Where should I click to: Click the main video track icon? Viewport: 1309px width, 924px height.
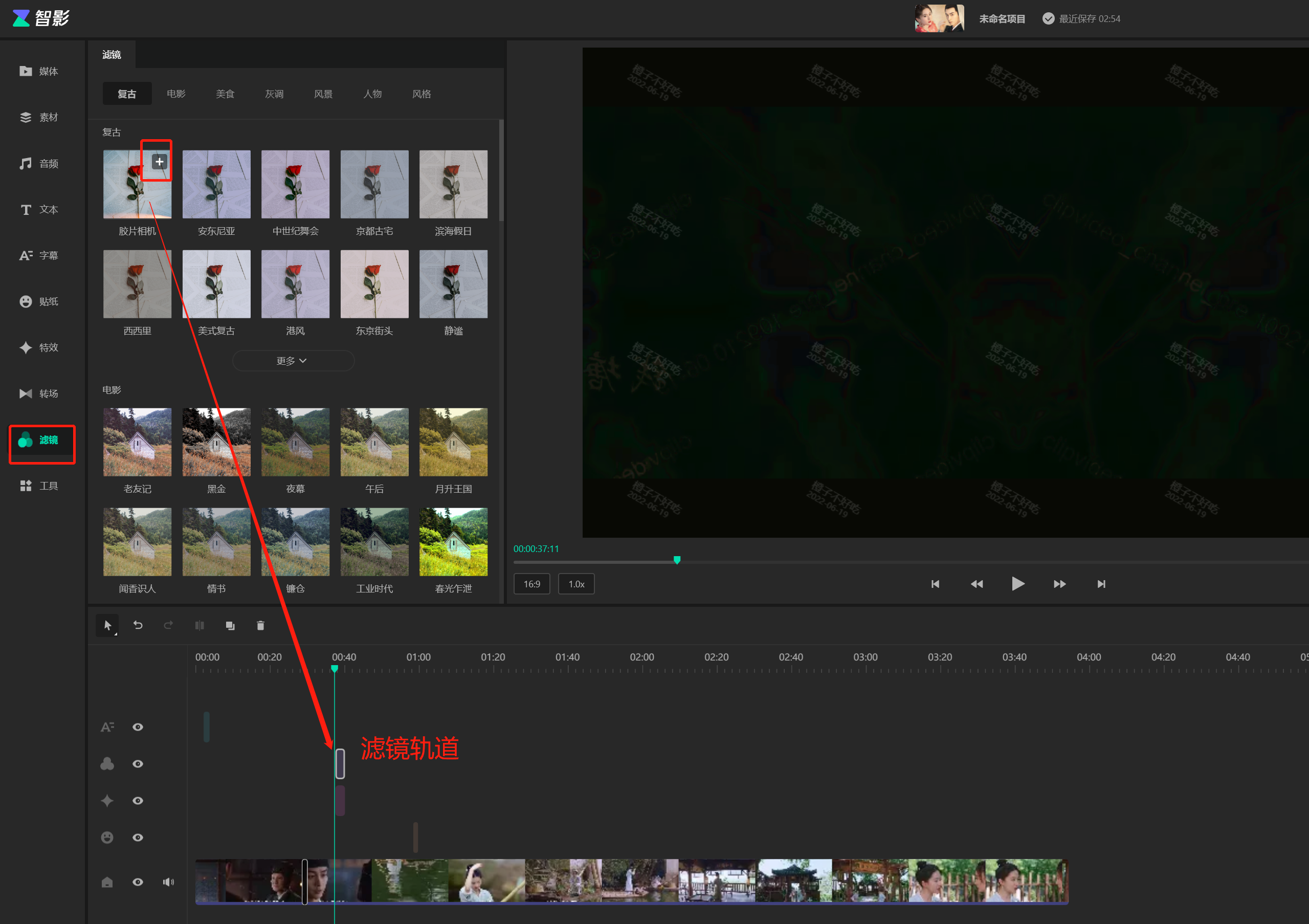click(x=107, y=883)
